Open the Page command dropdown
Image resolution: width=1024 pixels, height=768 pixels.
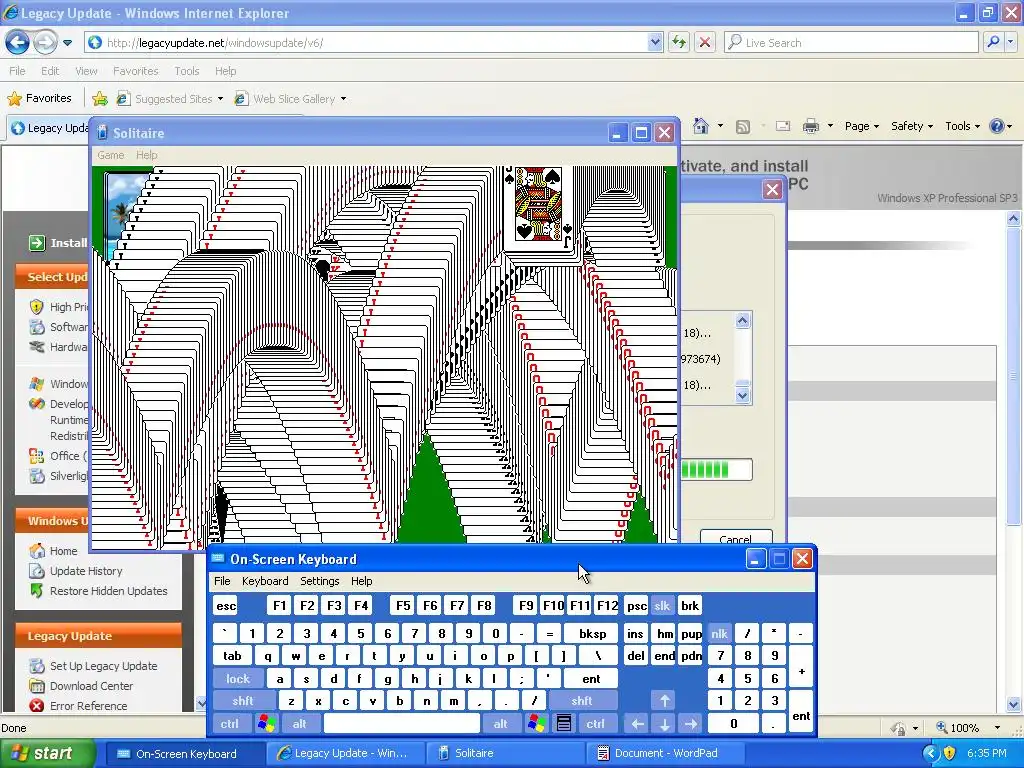click(861, 127)
